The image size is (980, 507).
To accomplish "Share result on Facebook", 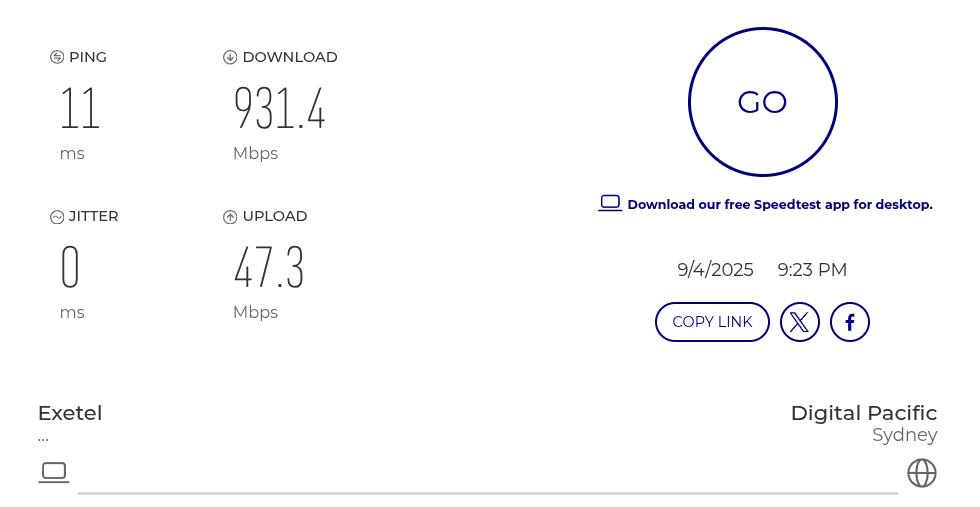I will point(849,322).
